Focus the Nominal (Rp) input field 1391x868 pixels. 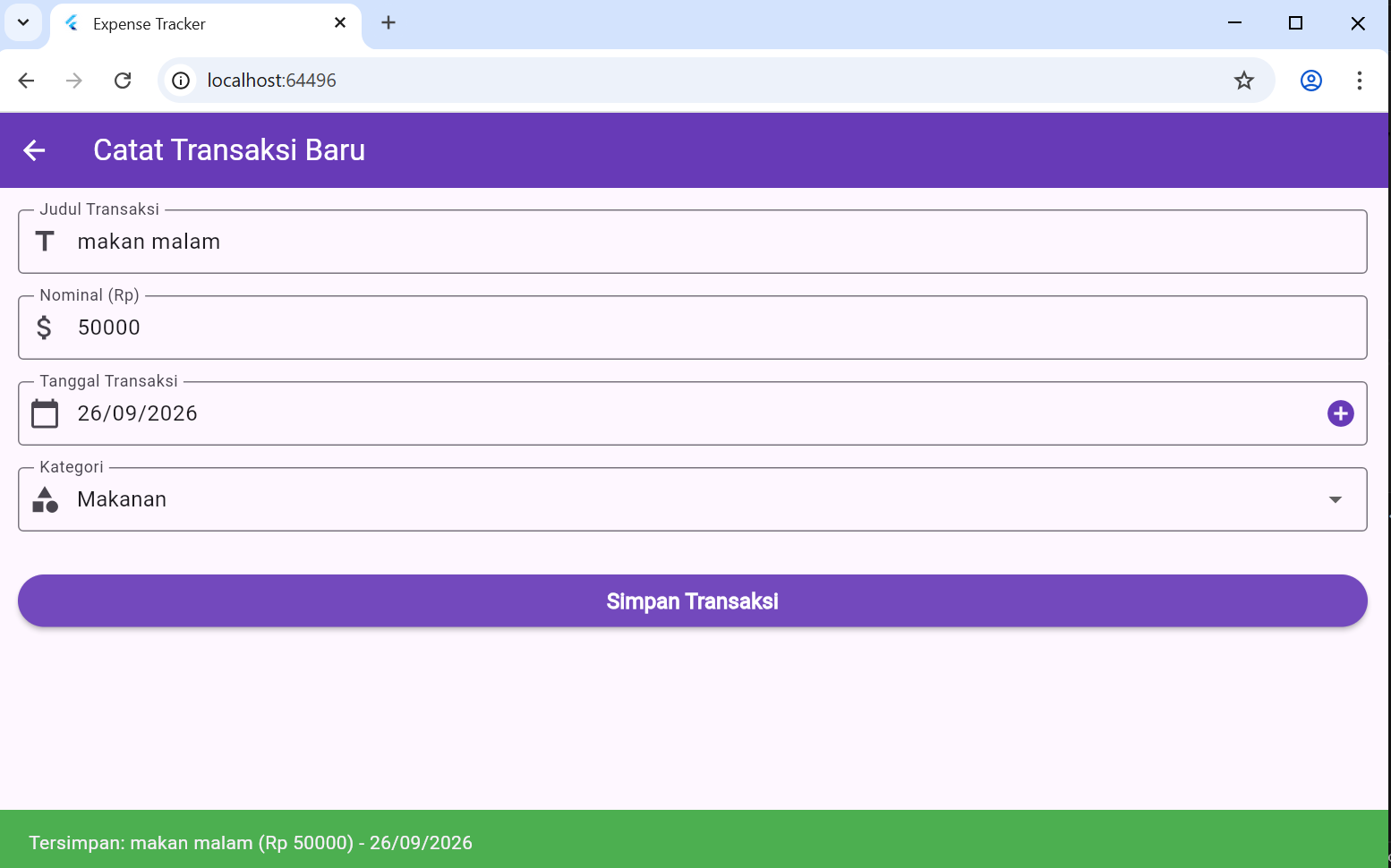(x=693, y=328)
